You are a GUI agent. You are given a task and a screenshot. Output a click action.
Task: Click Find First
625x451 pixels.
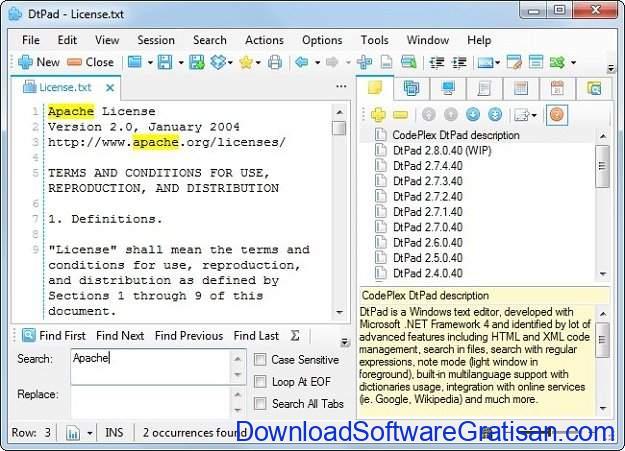(x=62, y=336)
